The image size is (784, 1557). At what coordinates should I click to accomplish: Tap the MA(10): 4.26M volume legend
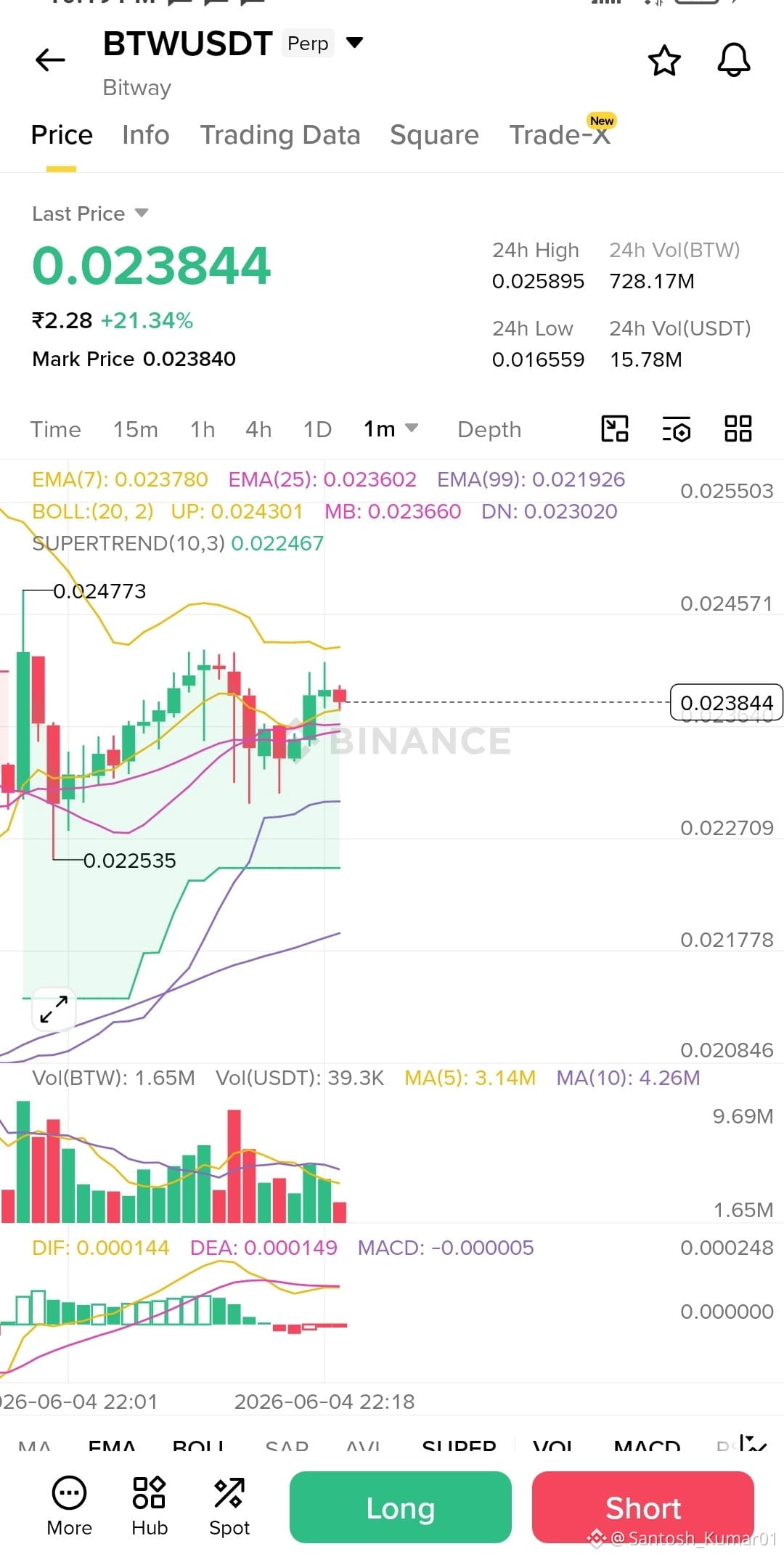click(628, 1078)
